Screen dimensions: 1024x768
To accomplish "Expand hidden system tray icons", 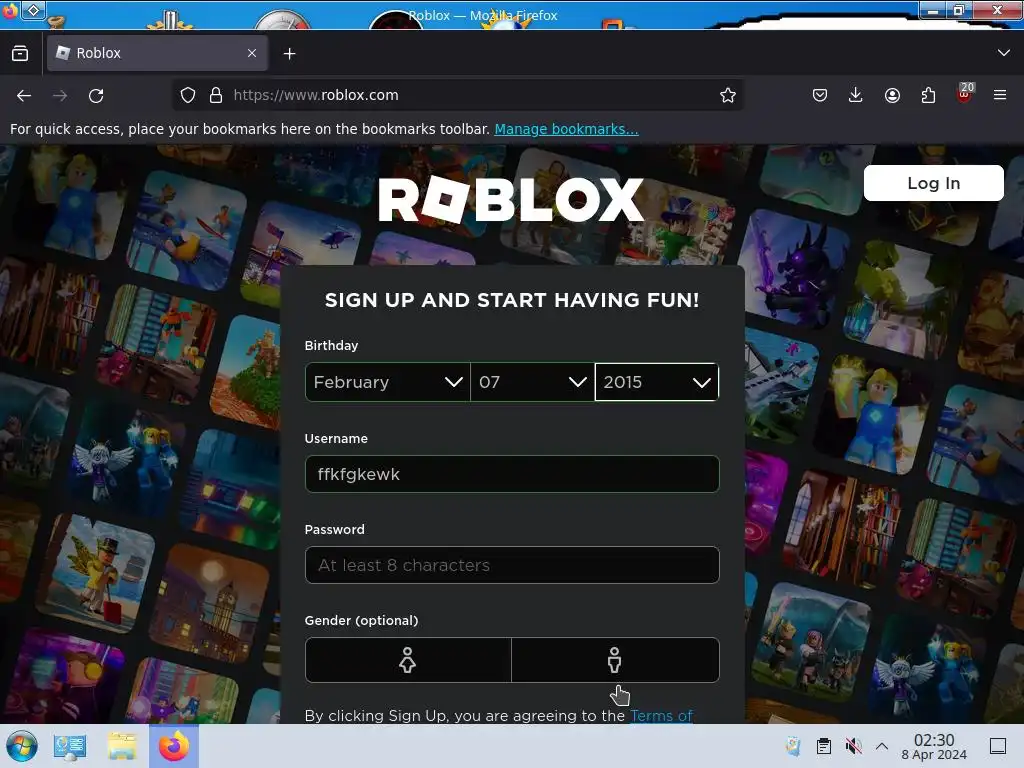I will [882, 746].
